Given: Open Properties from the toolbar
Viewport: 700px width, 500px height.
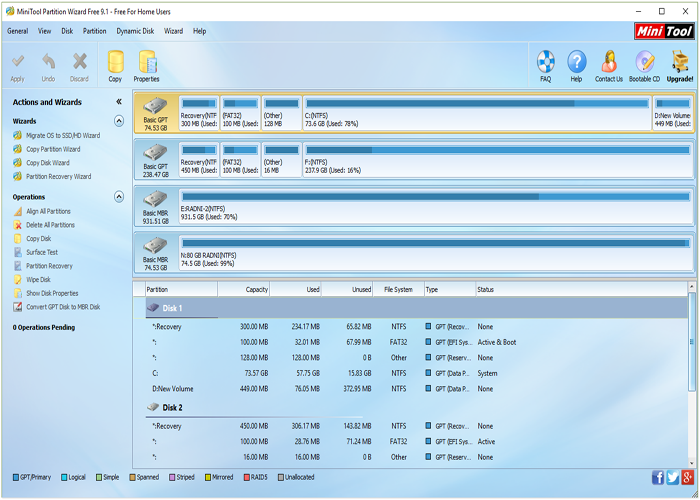Looking at the screenshot, I should tap(146, 67).
